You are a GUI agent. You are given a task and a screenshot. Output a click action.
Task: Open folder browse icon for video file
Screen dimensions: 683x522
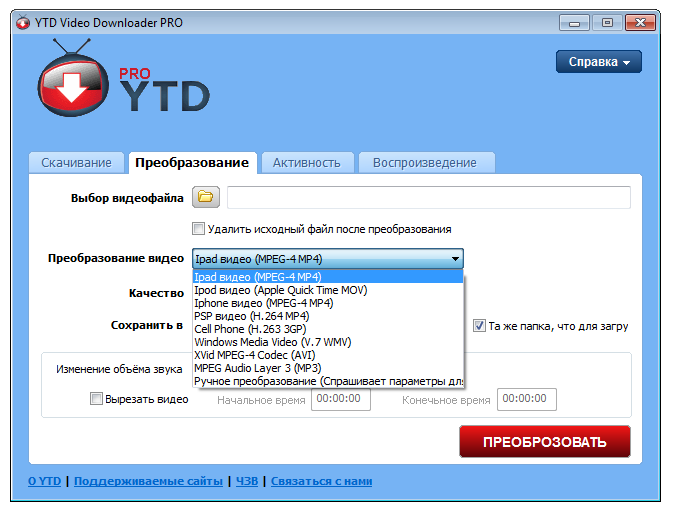pos(206,197)
